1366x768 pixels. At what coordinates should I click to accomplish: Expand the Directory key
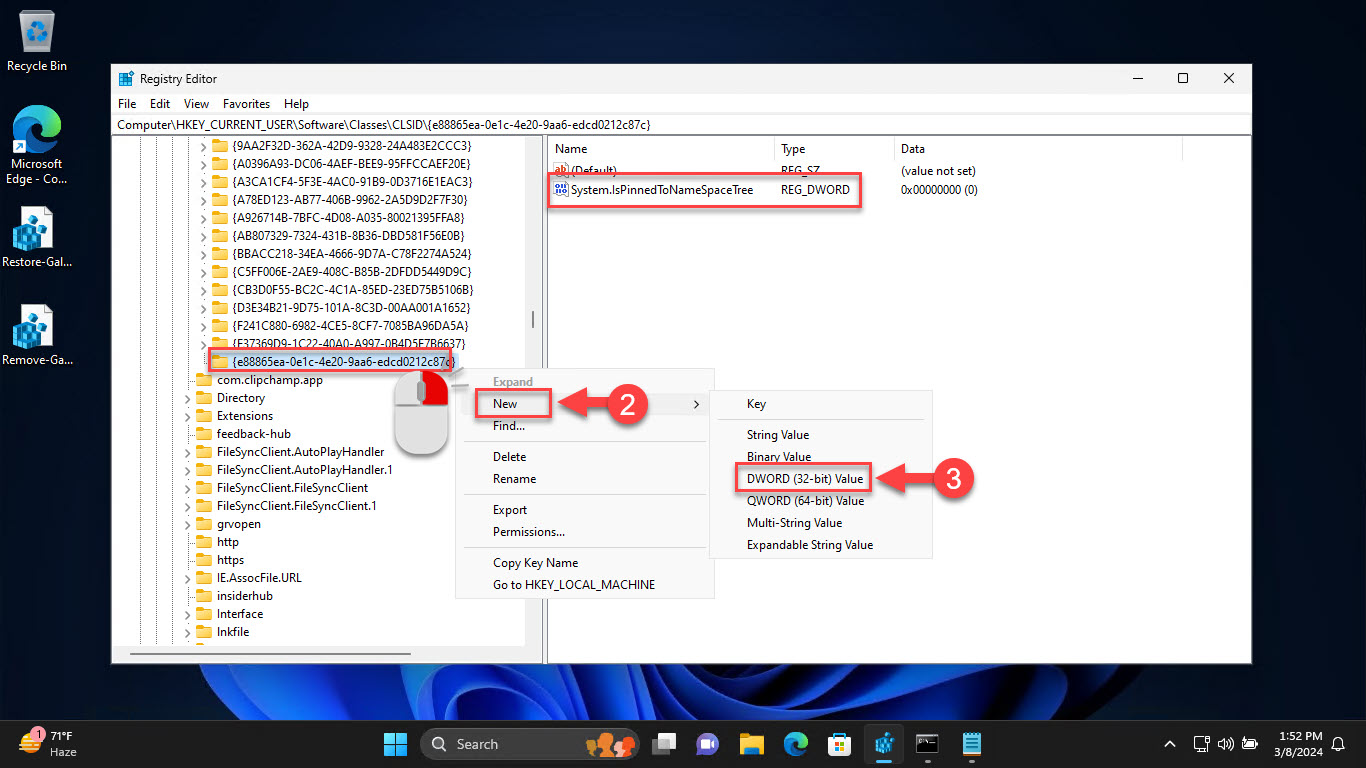pos(187,398)
